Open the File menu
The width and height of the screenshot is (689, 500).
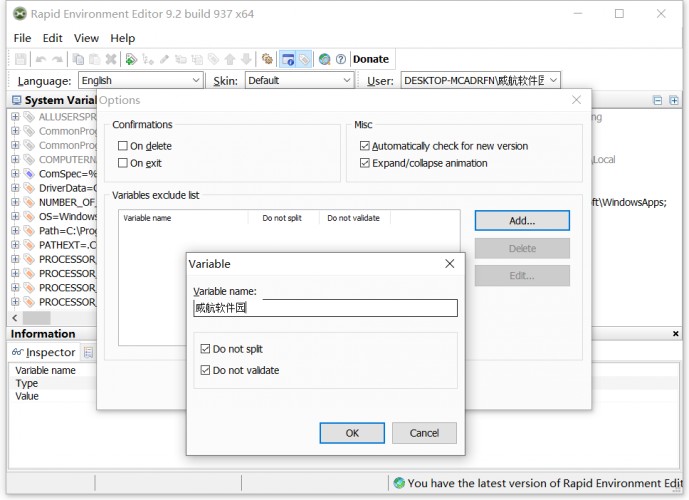(22, 38)
